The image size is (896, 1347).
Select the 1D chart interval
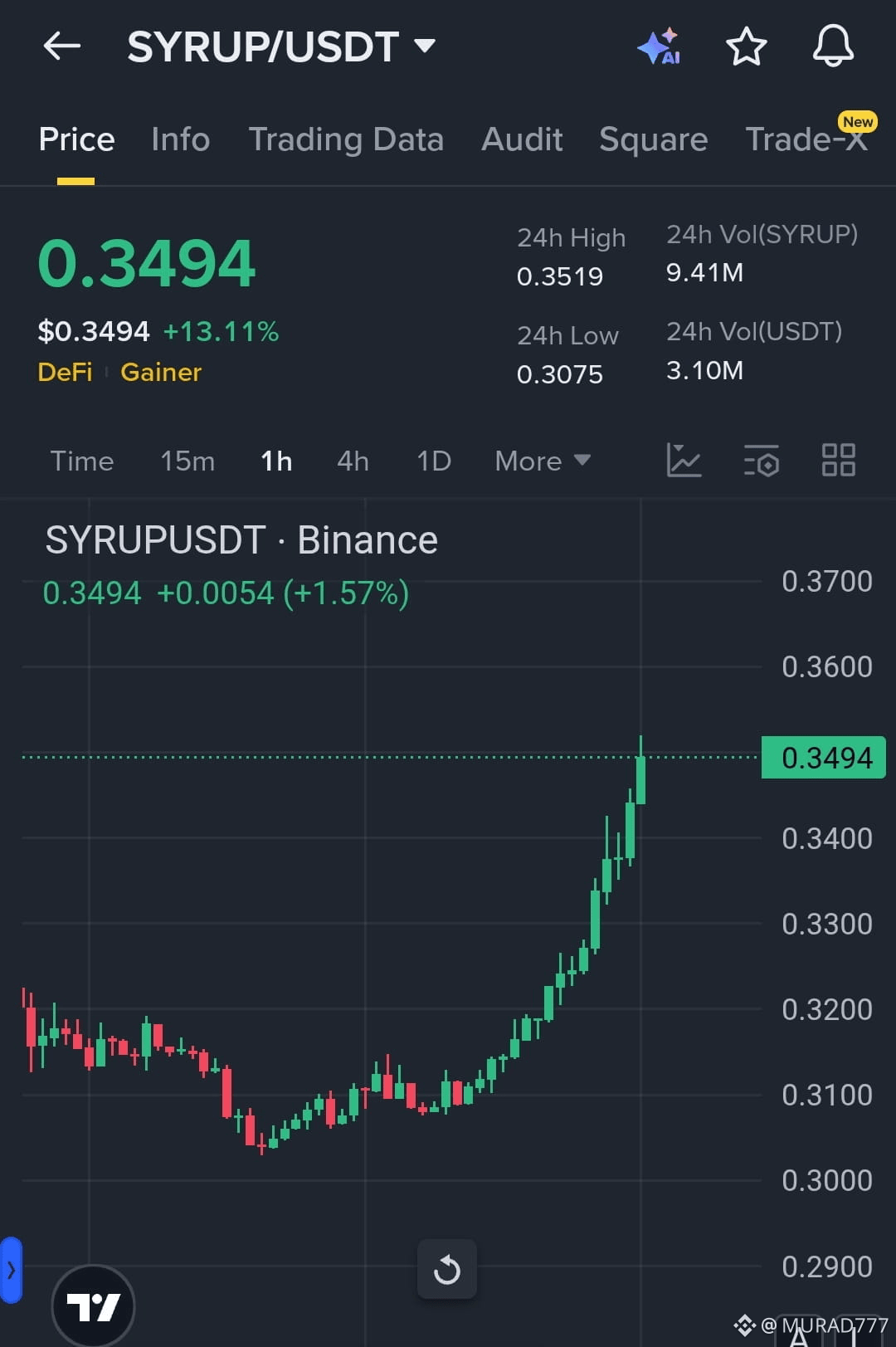[x=434, y=461]
